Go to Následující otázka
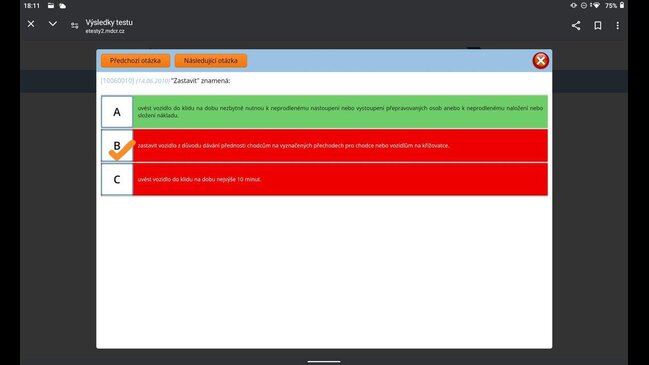Viewport: 649px width, 365px height. tap(211, 60)
